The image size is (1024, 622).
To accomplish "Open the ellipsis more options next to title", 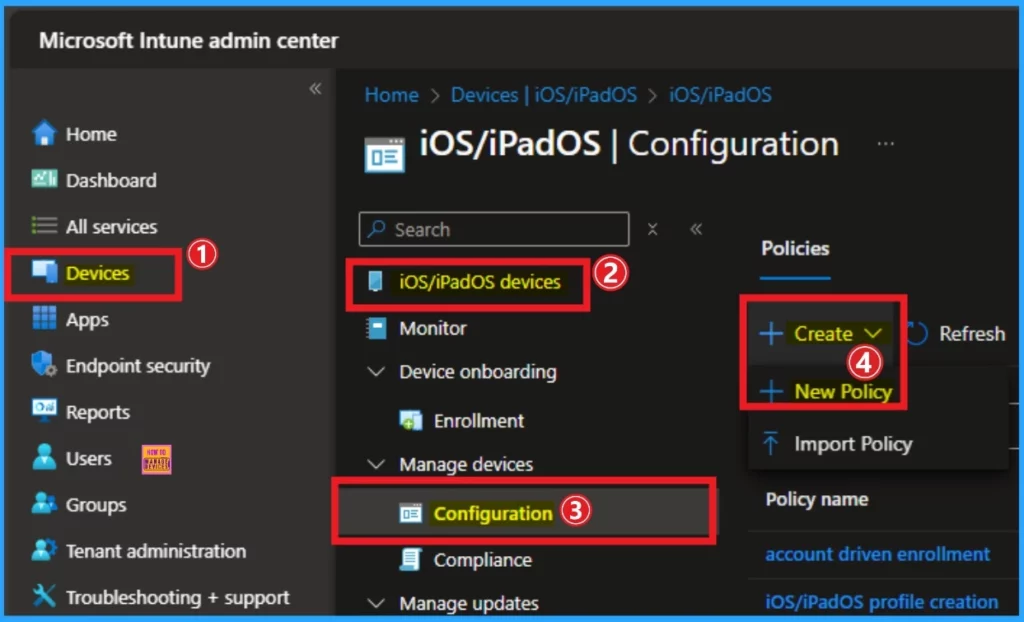I will point(886,143).
